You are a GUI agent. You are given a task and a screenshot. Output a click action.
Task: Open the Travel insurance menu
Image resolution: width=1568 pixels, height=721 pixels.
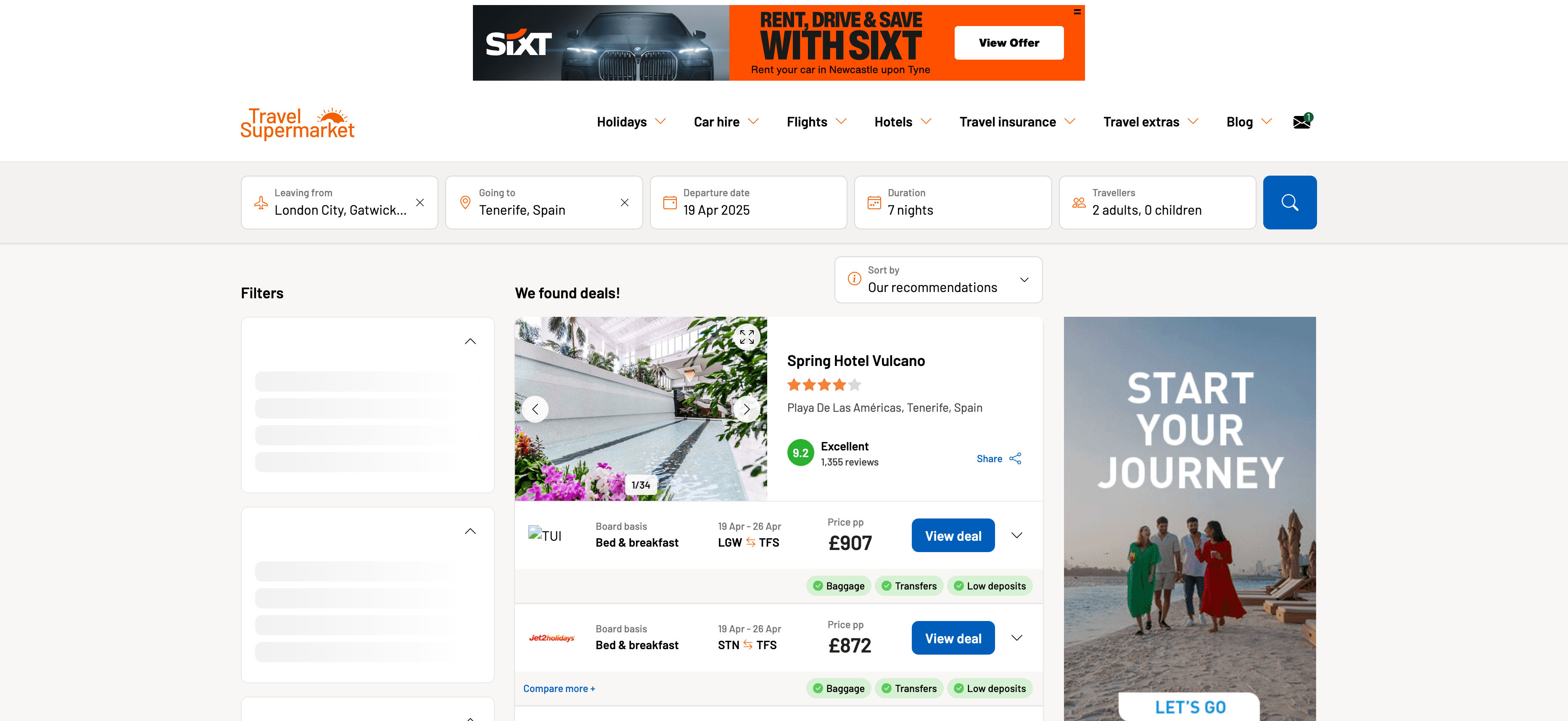[1016, 122]
